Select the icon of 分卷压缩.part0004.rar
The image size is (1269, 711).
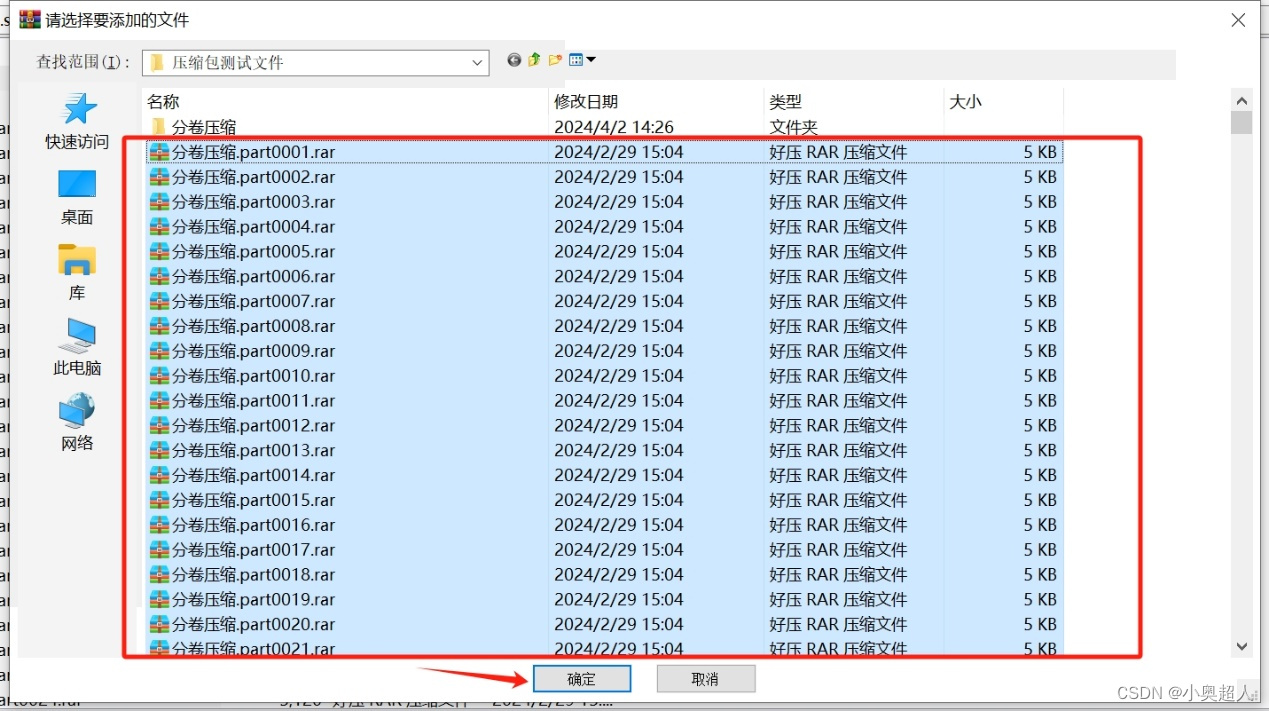click(x=159, y=227)
